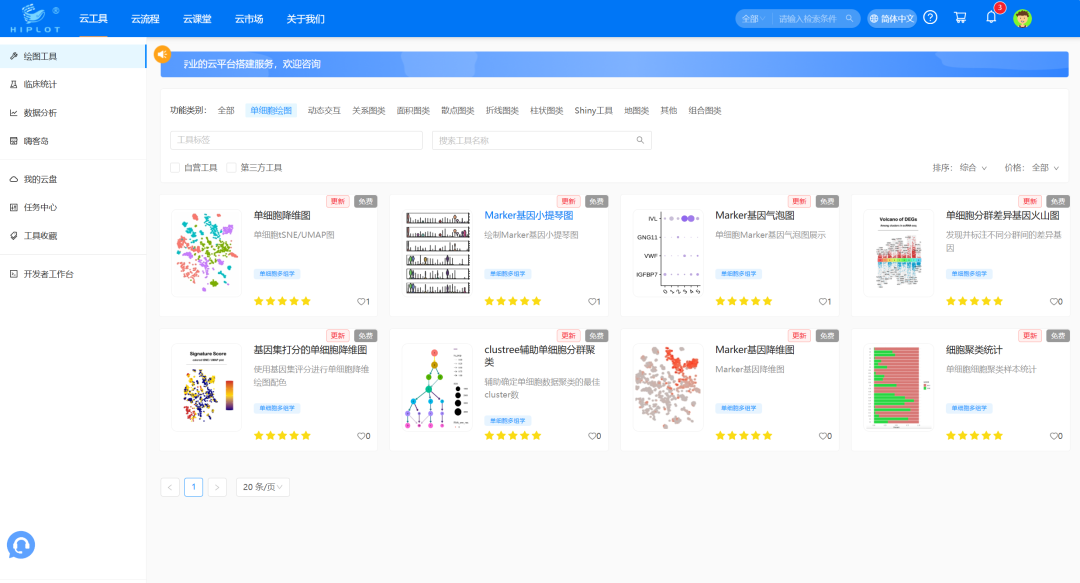Screen dimensions: 1080x583
Task: Select the 散点图类 category filter
Action: click(458, 111)
